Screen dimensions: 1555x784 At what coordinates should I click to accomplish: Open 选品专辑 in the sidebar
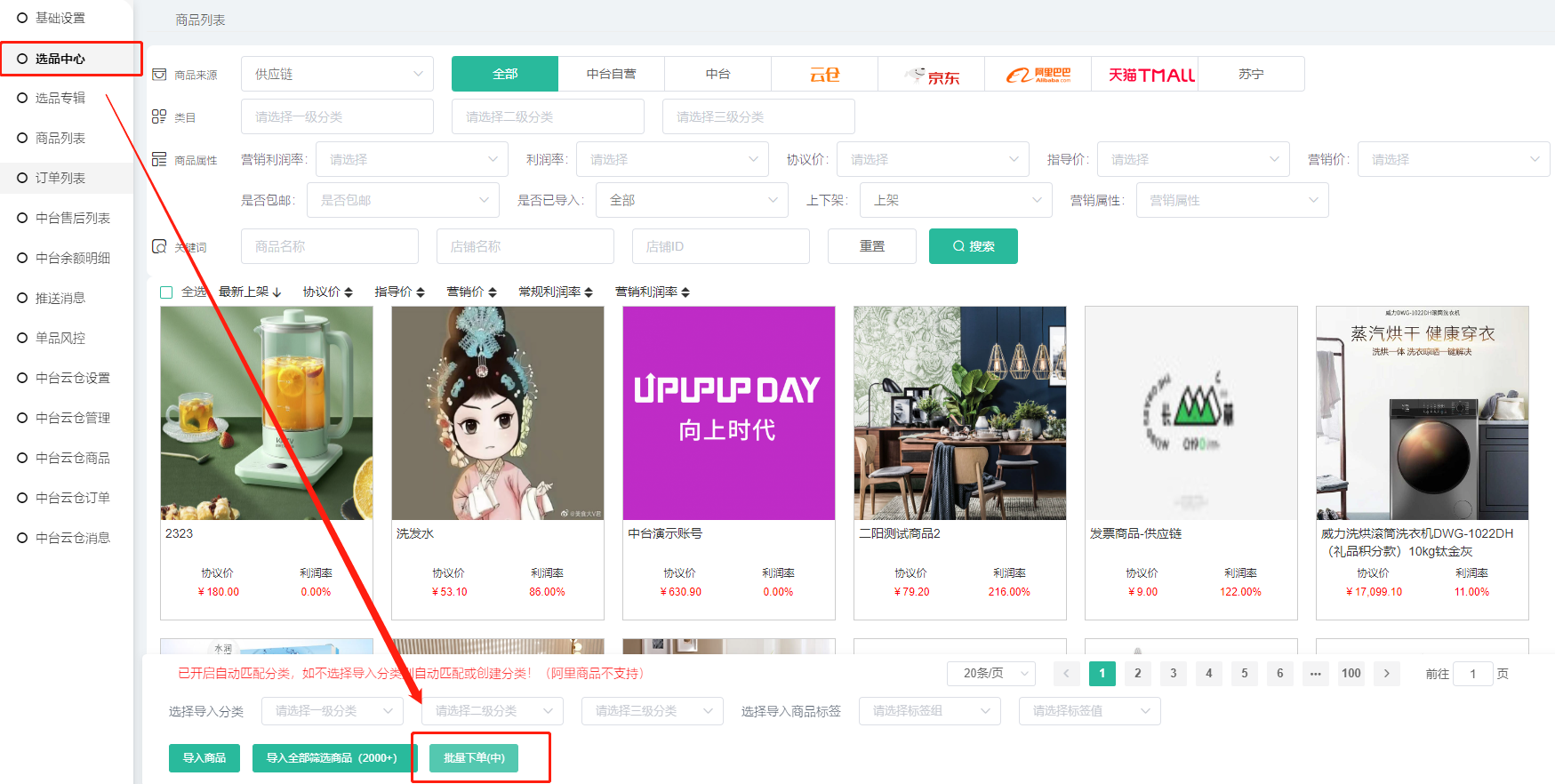[60, 98]
